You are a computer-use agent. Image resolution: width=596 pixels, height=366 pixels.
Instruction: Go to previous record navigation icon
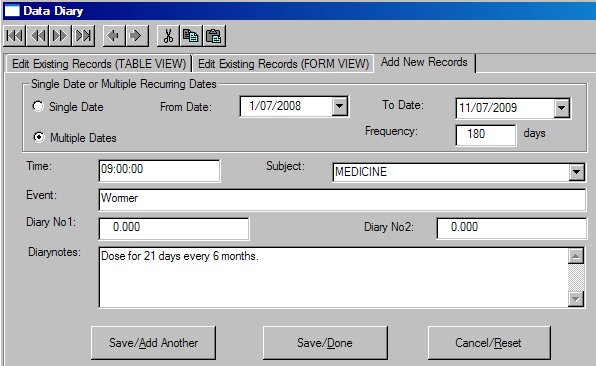pos(38,36)
